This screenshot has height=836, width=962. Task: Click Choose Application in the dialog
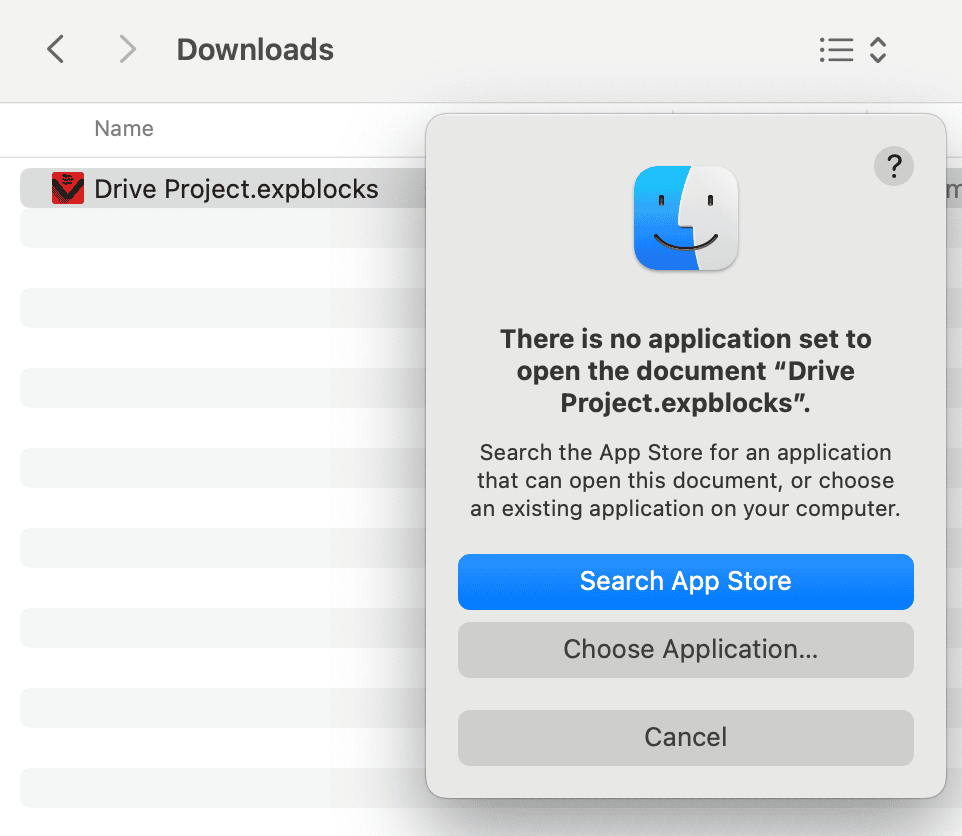coord(685,649)
